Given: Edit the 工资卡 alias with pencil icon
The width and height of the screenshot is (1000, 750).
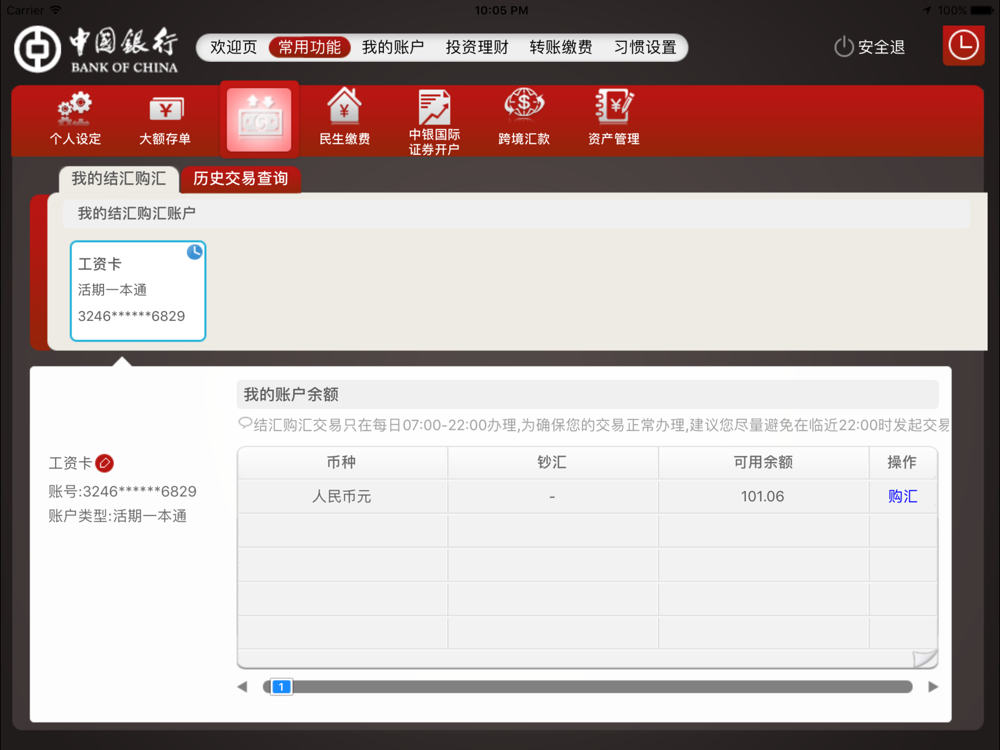Looking at the screenshot, I should click(105, 464).
